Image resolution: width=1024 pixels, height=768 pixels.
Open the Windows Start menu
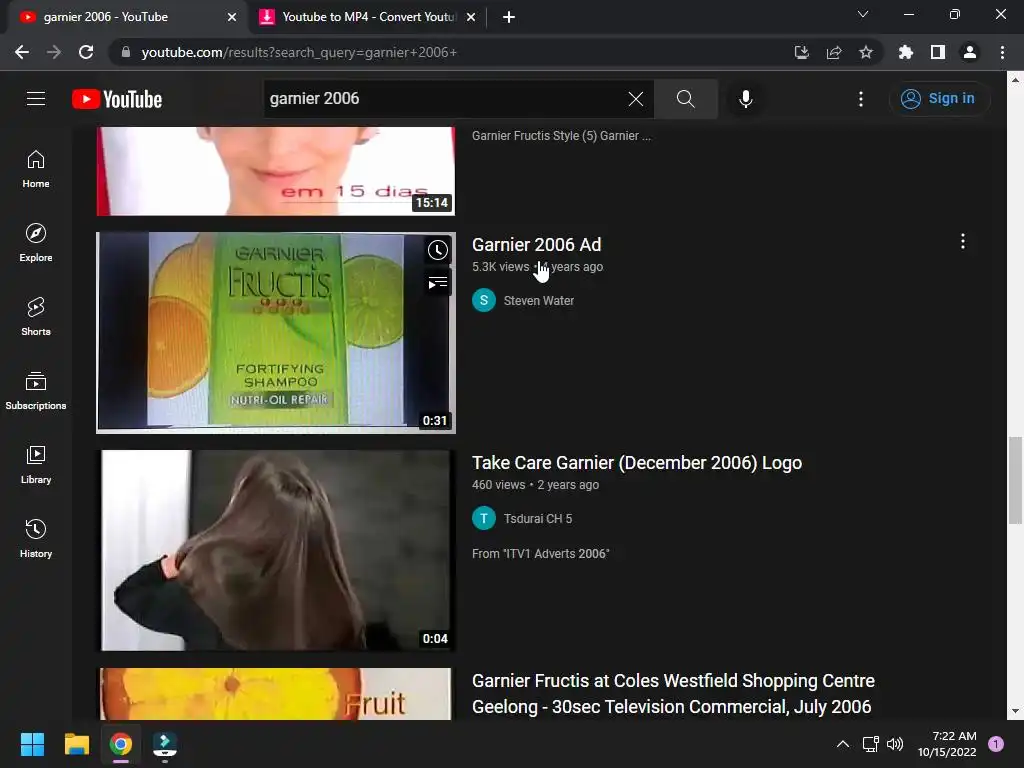coord(32,744)
